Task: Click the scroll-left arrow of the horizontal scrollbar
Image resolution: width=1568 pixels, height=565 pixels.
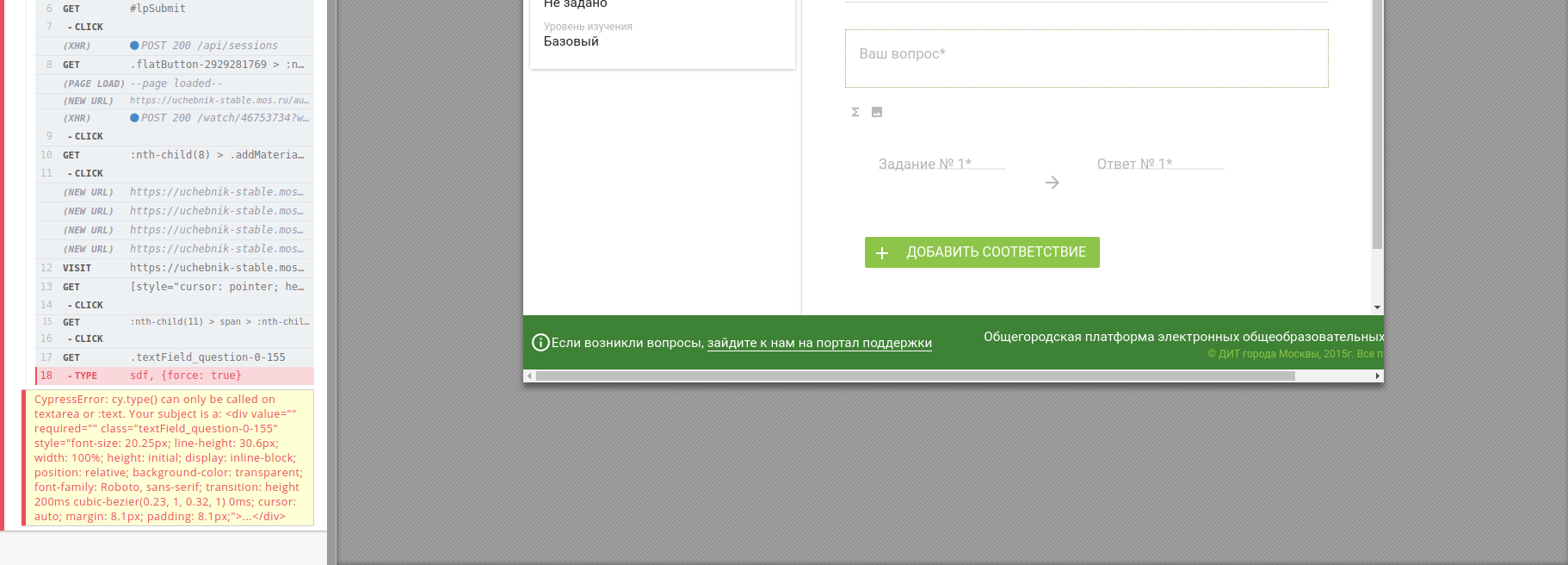Action: (x=529, y=376)
